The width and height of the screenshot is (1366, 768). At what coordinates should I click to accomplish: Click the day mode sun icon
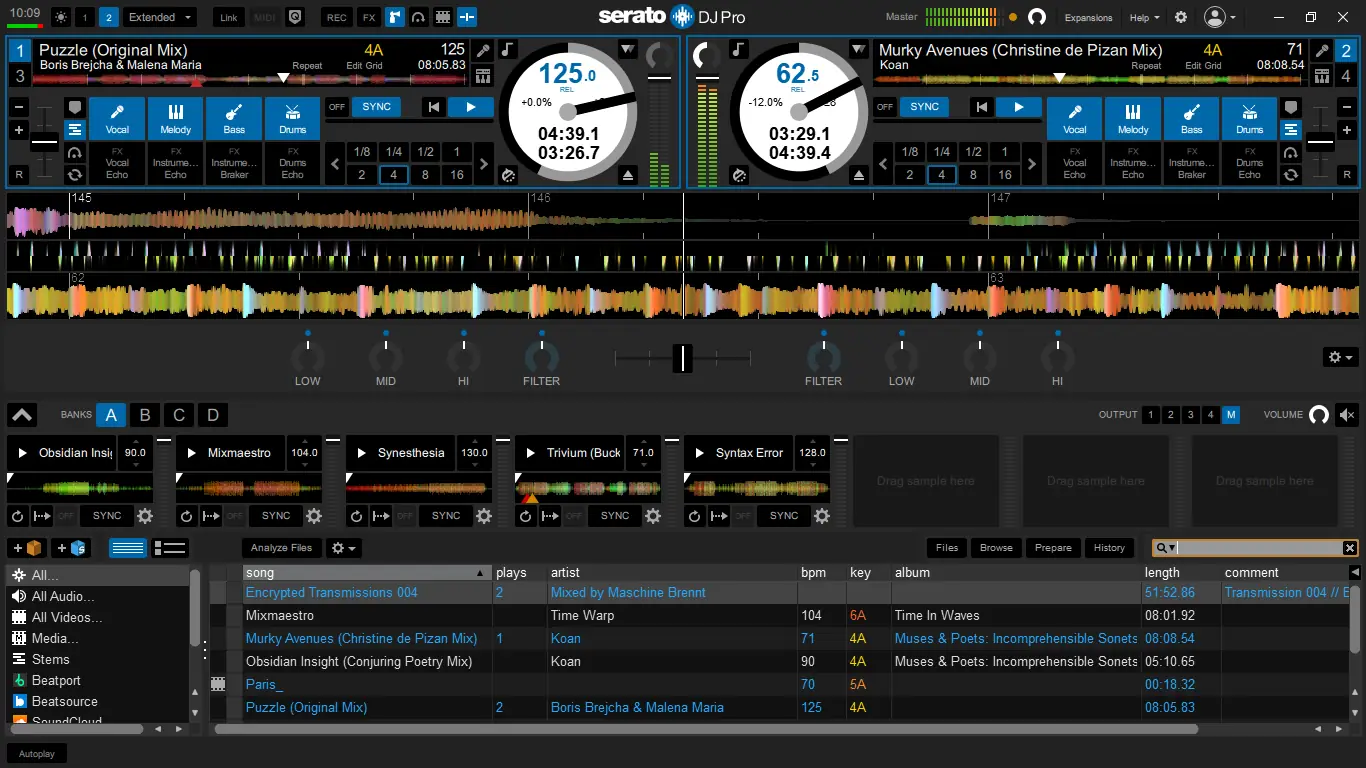(x=61, y=17)
